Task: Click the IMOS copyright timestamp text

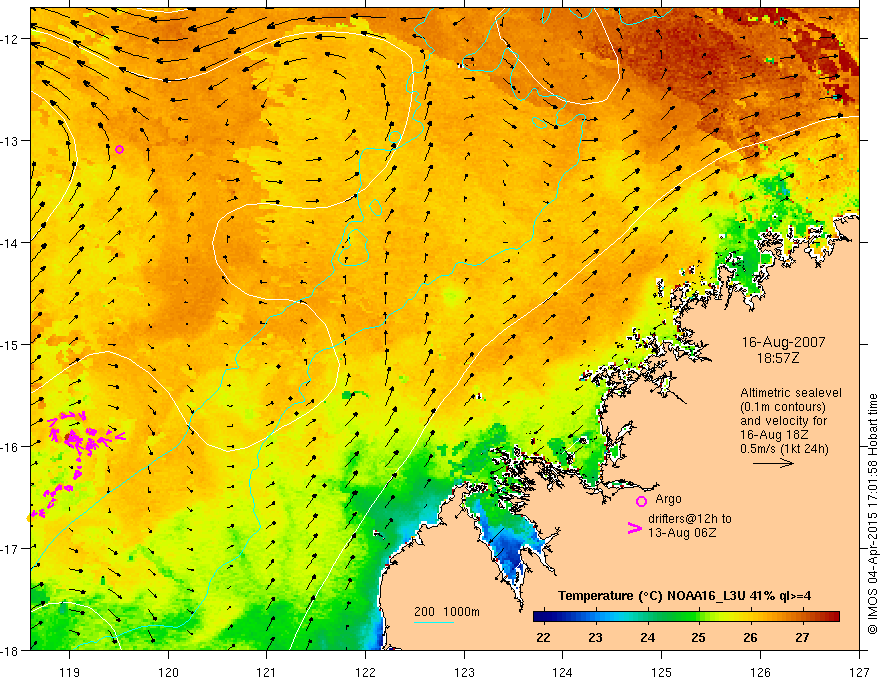Action: [x=872, y=514]
